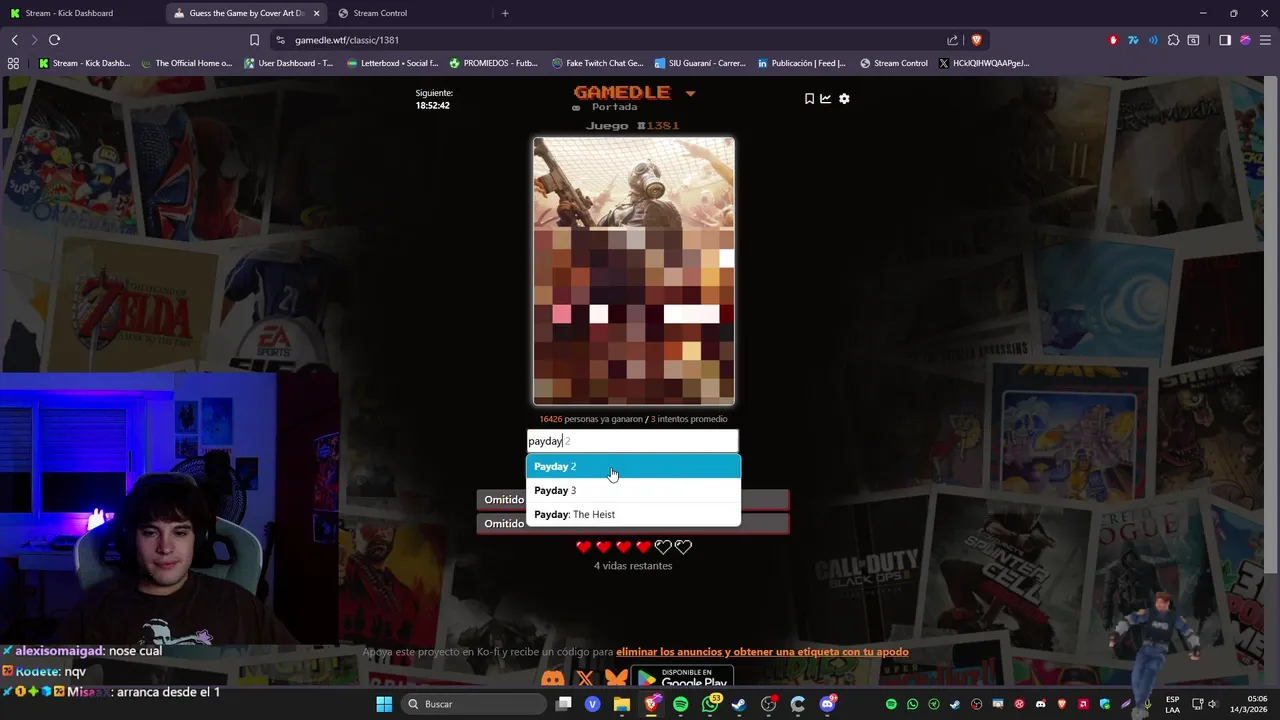Image resolution: width=1280 pixels, height=720 pixels.
Task: Select Payday 2 from the suggestions
Action: 634,467
